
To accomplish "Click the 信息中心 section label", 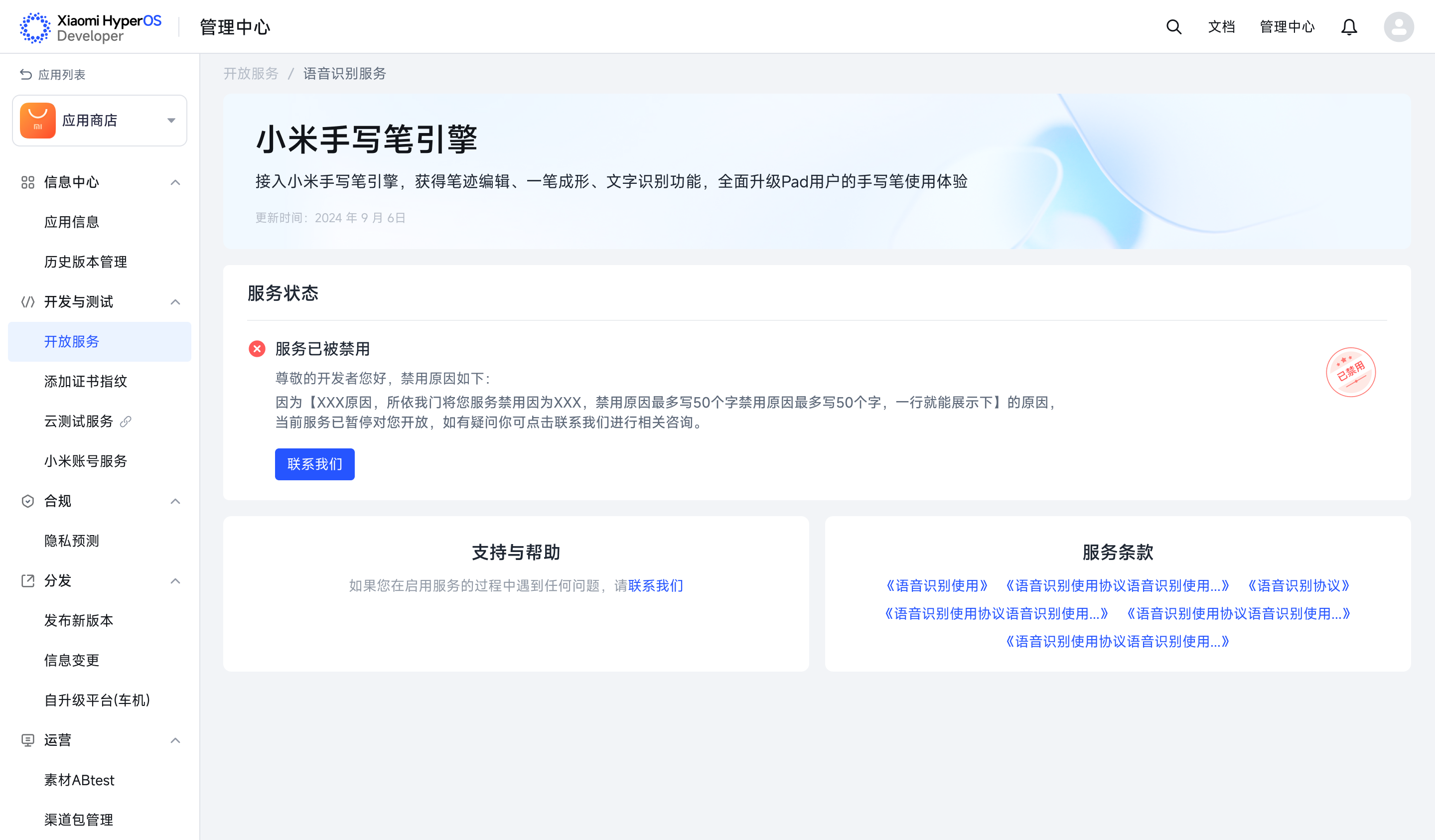I will click(x=72, y=182).
